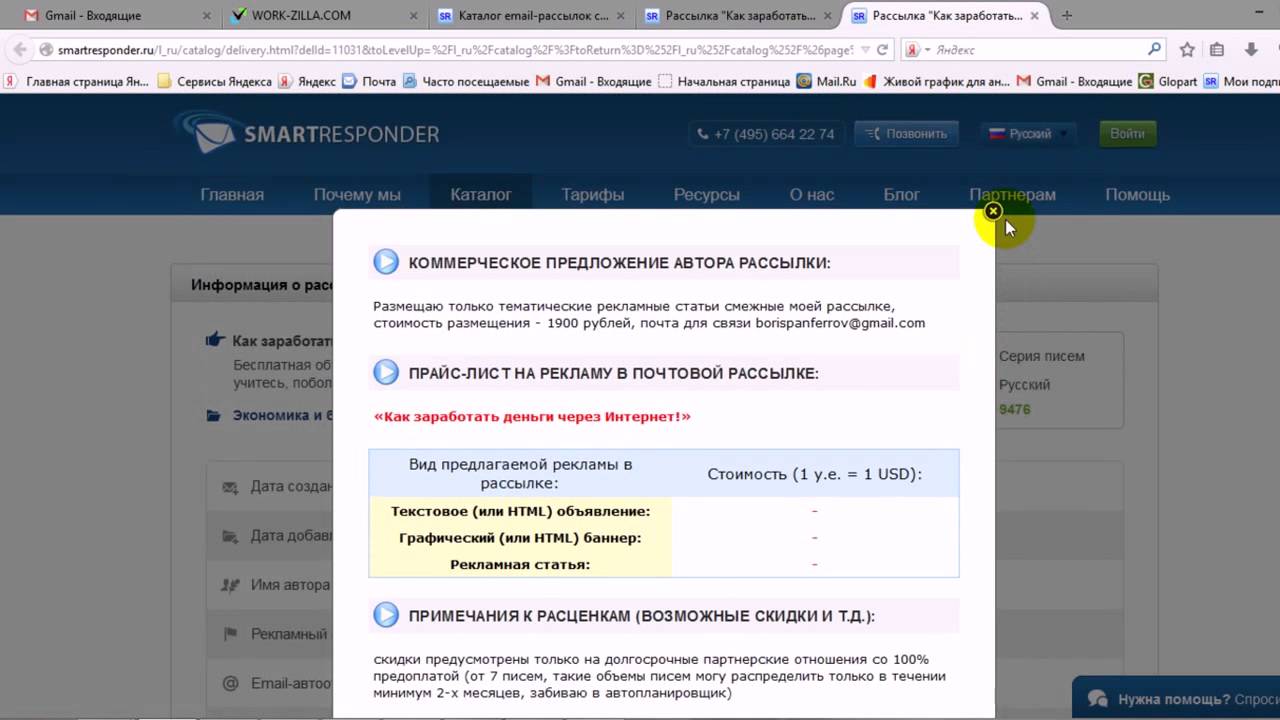Viewport: 1280px width, 720px height.
Task: Click folder icon beside Экономика category
Action: click(213, 415)
